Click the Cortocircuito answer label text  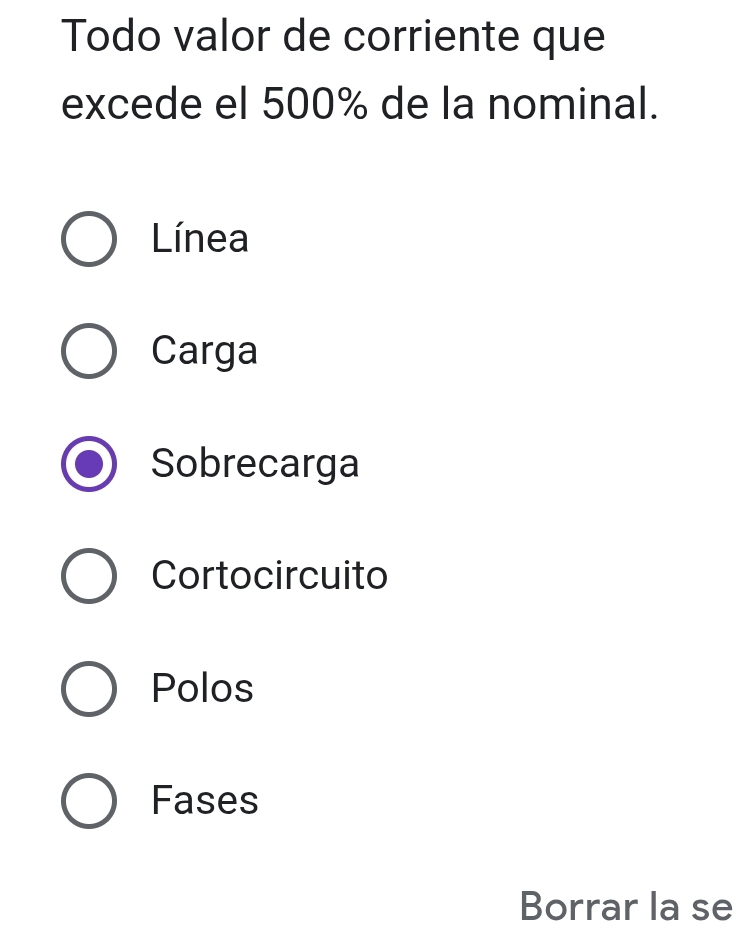coord(270,577)
